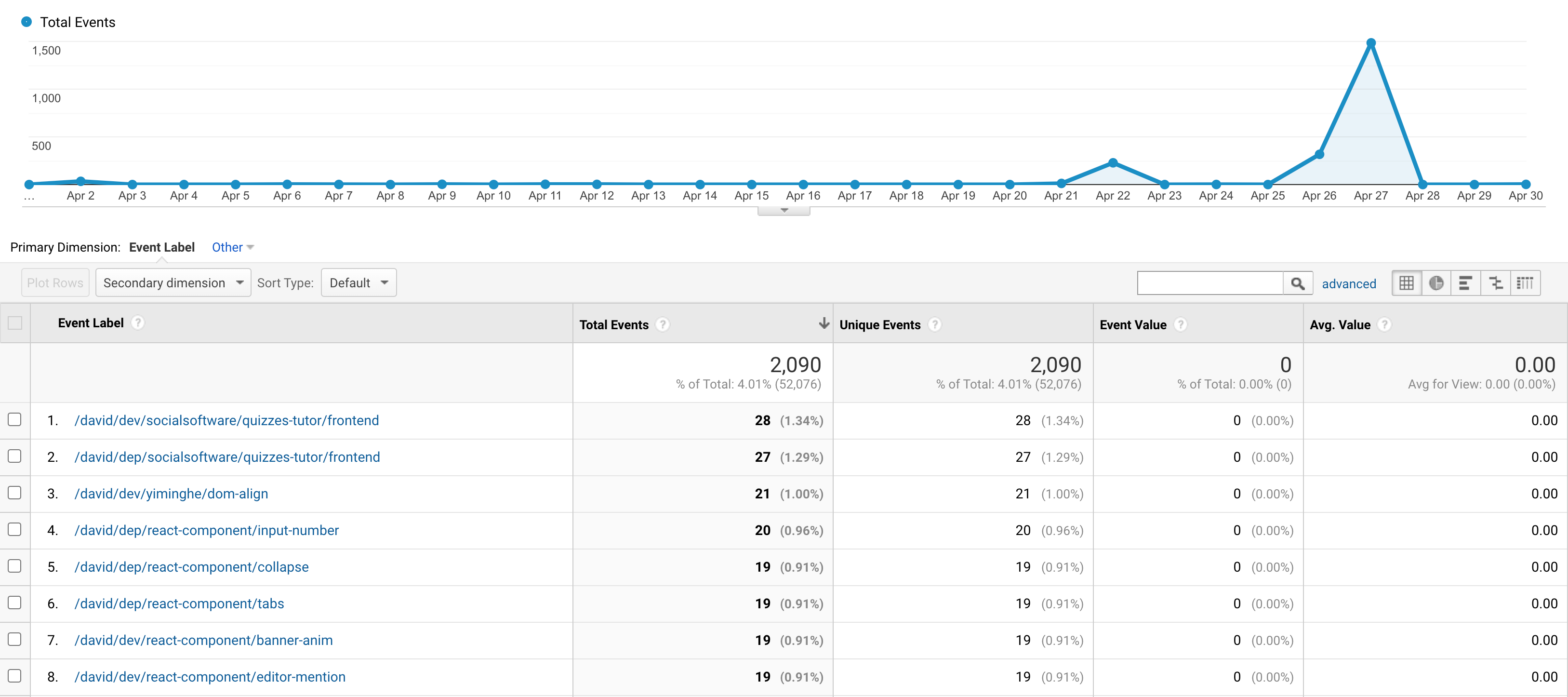Toggle the select-all header checkbox
This screenshot has width=1568, height=697.
tap(14, 322)
